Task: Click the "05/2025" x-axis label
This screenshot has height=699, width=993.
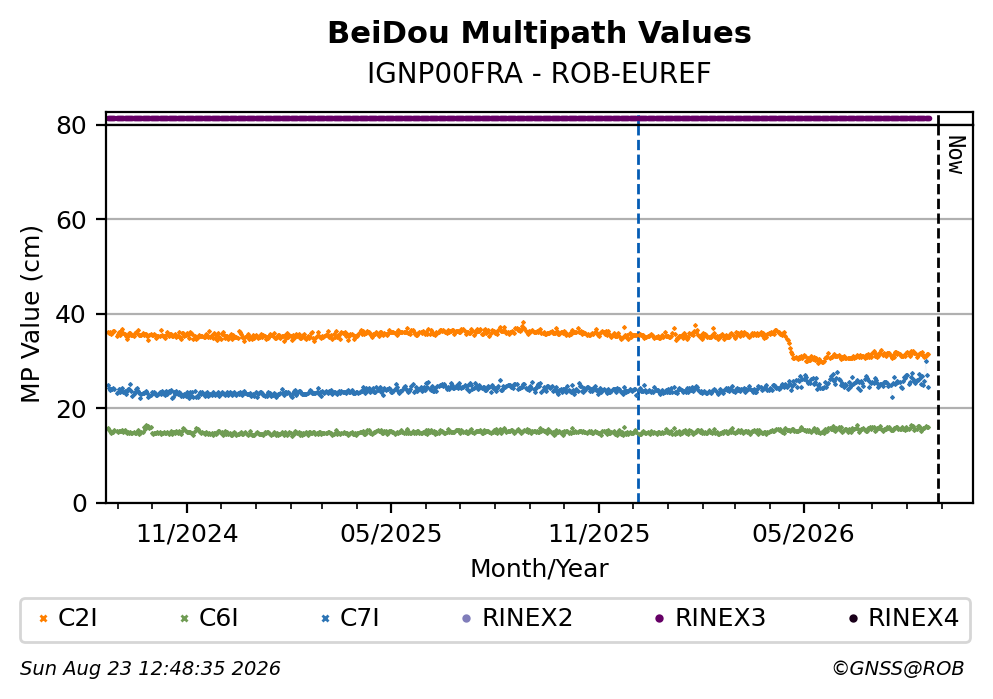Action: (391, 534)
